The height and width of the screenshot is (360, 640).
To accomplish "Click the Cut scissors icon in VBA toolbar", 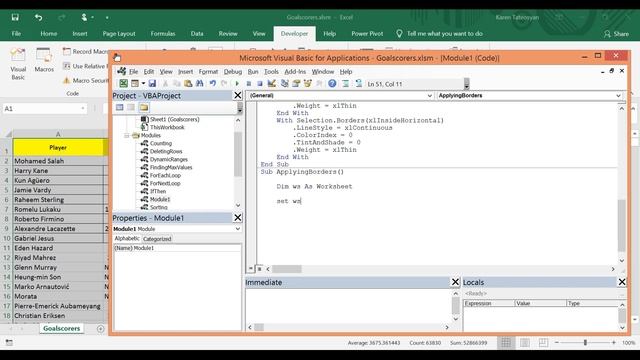I will pyautogui.click(x=165, y=83).
